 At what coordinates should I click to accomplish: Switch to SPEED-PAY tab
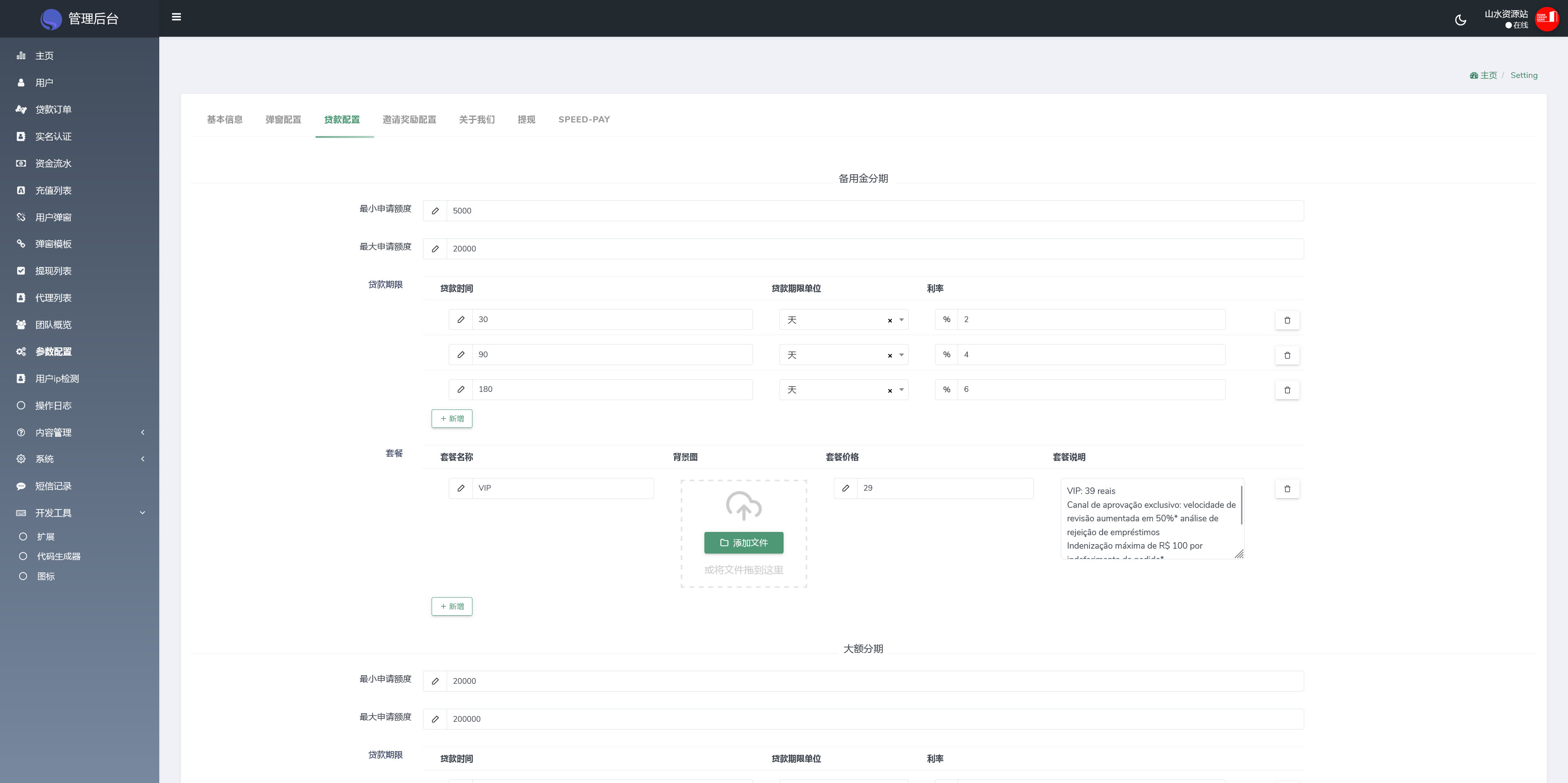[584, 119]
